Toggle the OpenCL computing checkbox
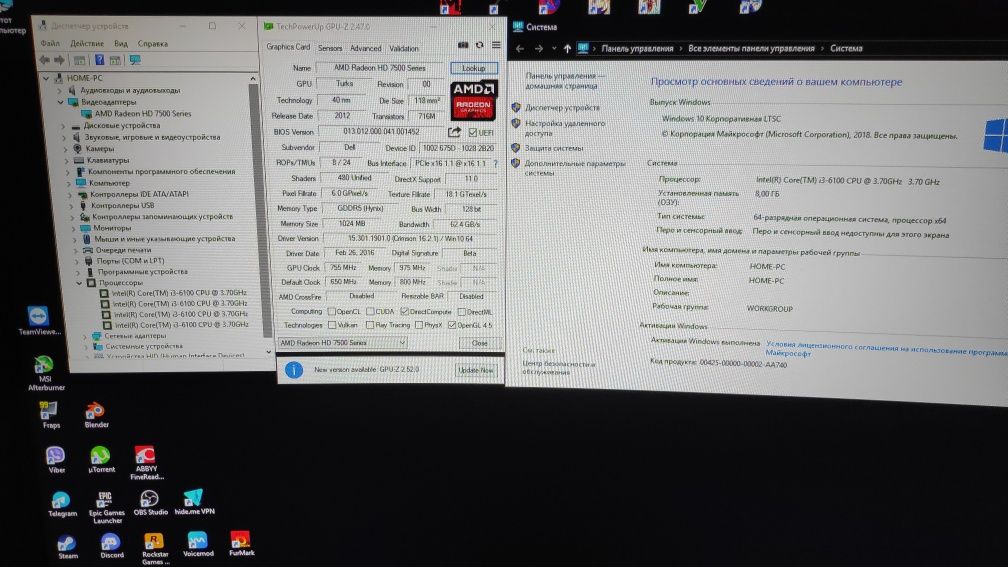This screenshot has height=567, width=1008. tap(332, 312)
